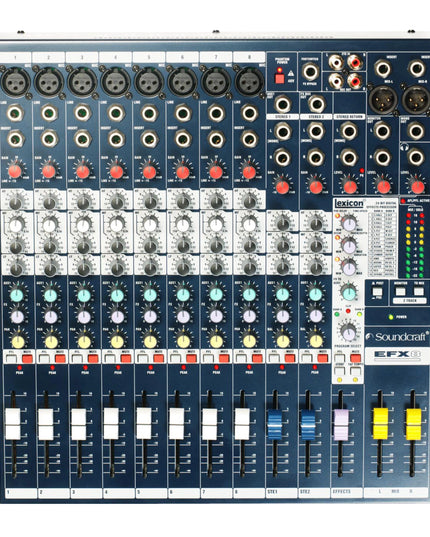Click the Footswitch FX Bypass jack
The width and height of the screenshot is (430, 537).
(x=310, y=72)
